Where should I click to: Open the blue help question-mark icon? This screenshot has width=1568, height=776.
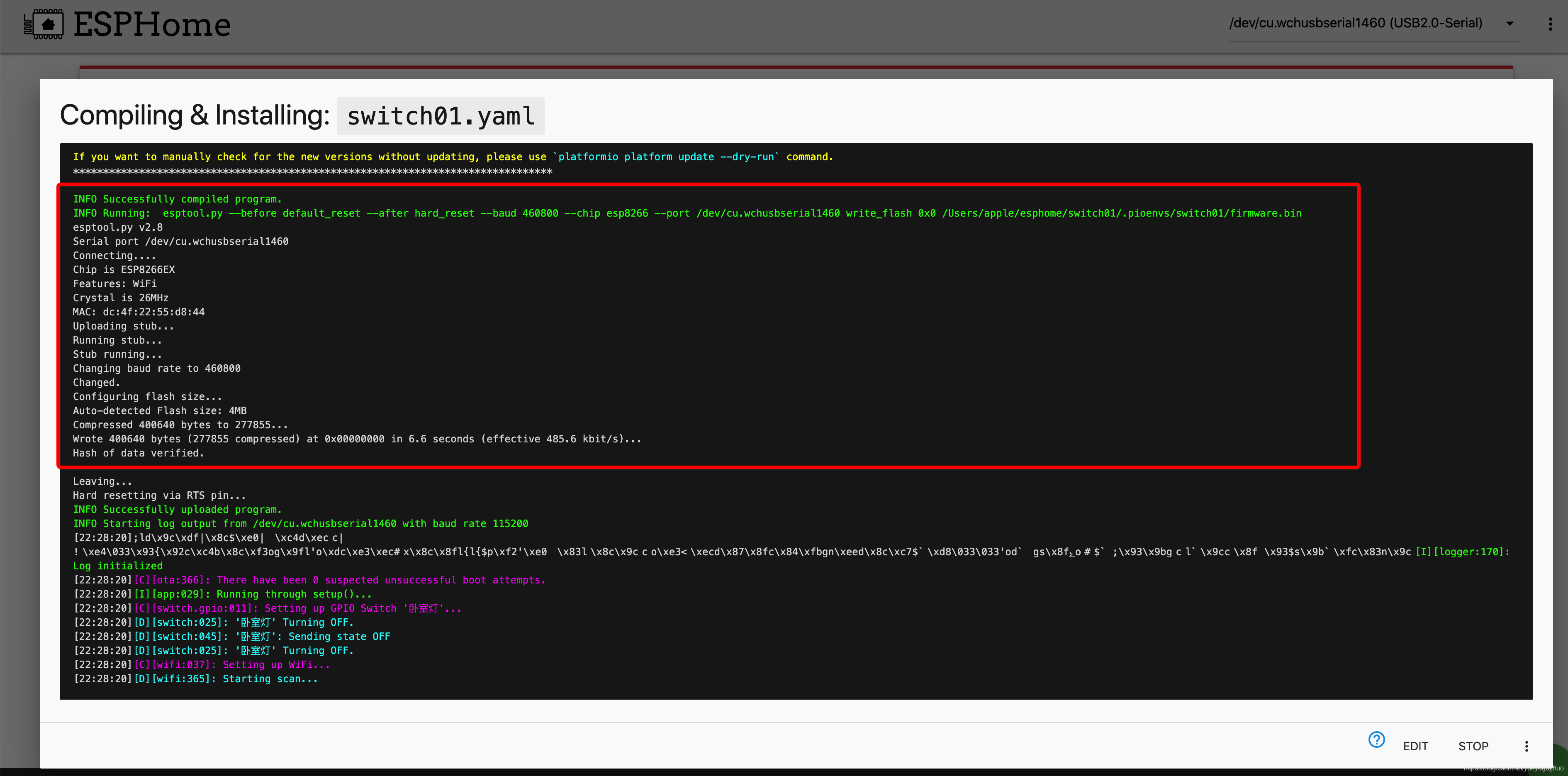coord(1376,739)
